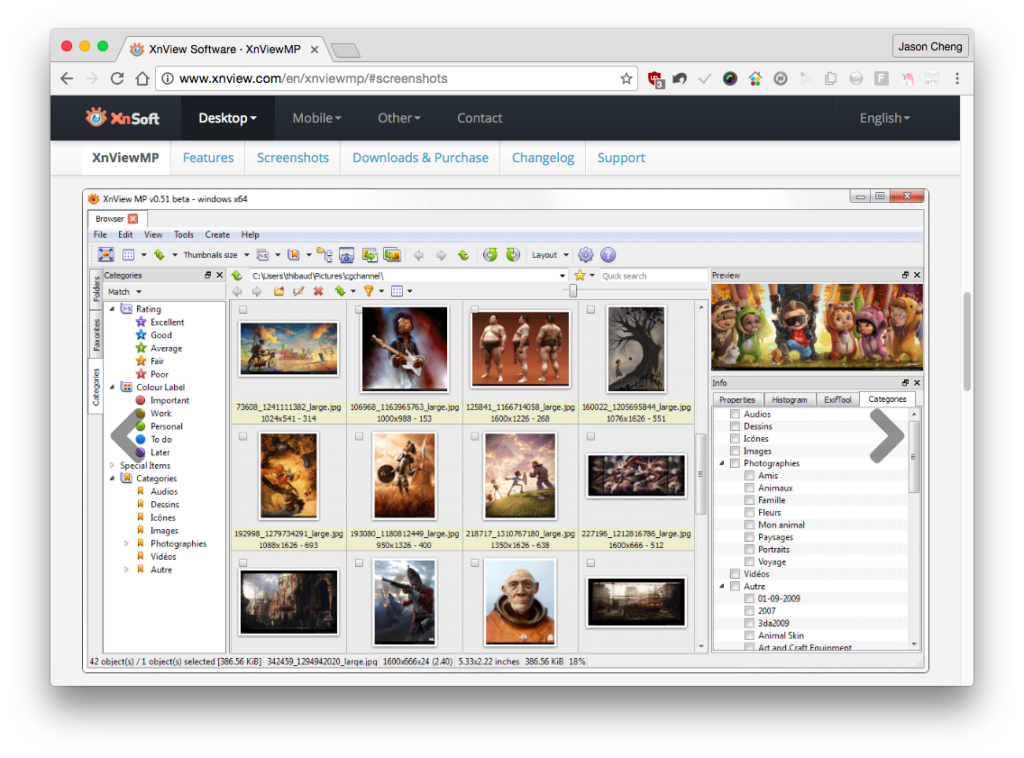The width and height of the screenshot is (1024, 758).
Task: Click the rotate right green icon
Action: click(x=513, y=255)
